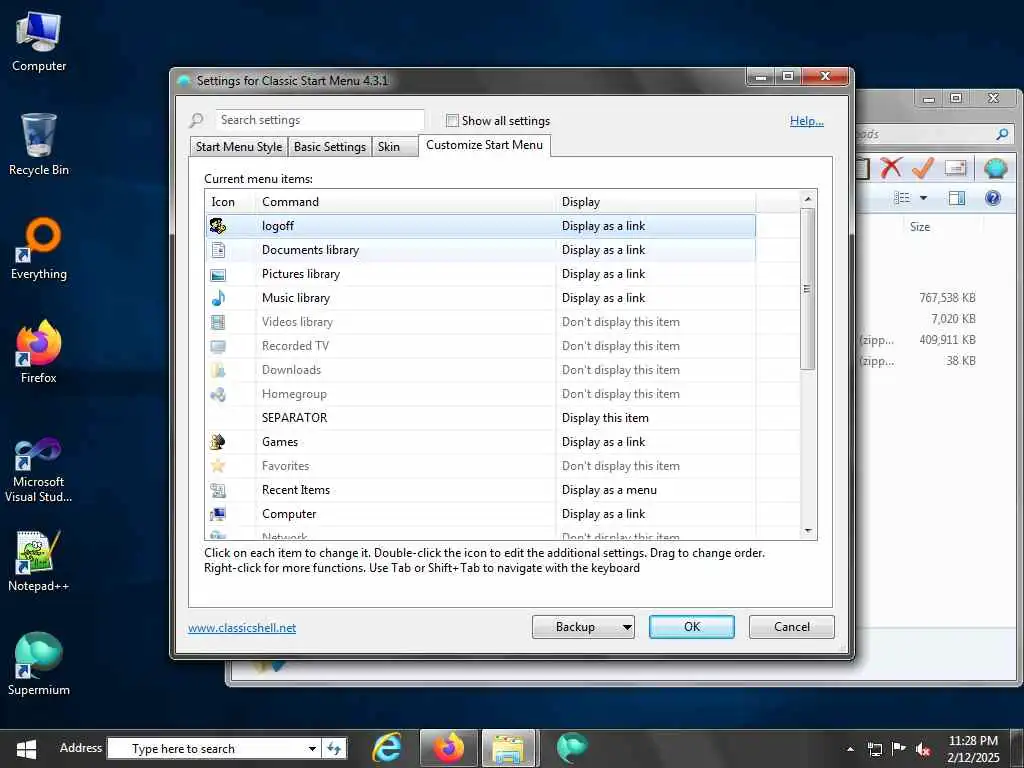This screenshot has width=1024, height=768.
Task: Click Windows Start button
Action: [x=26, y=749]
